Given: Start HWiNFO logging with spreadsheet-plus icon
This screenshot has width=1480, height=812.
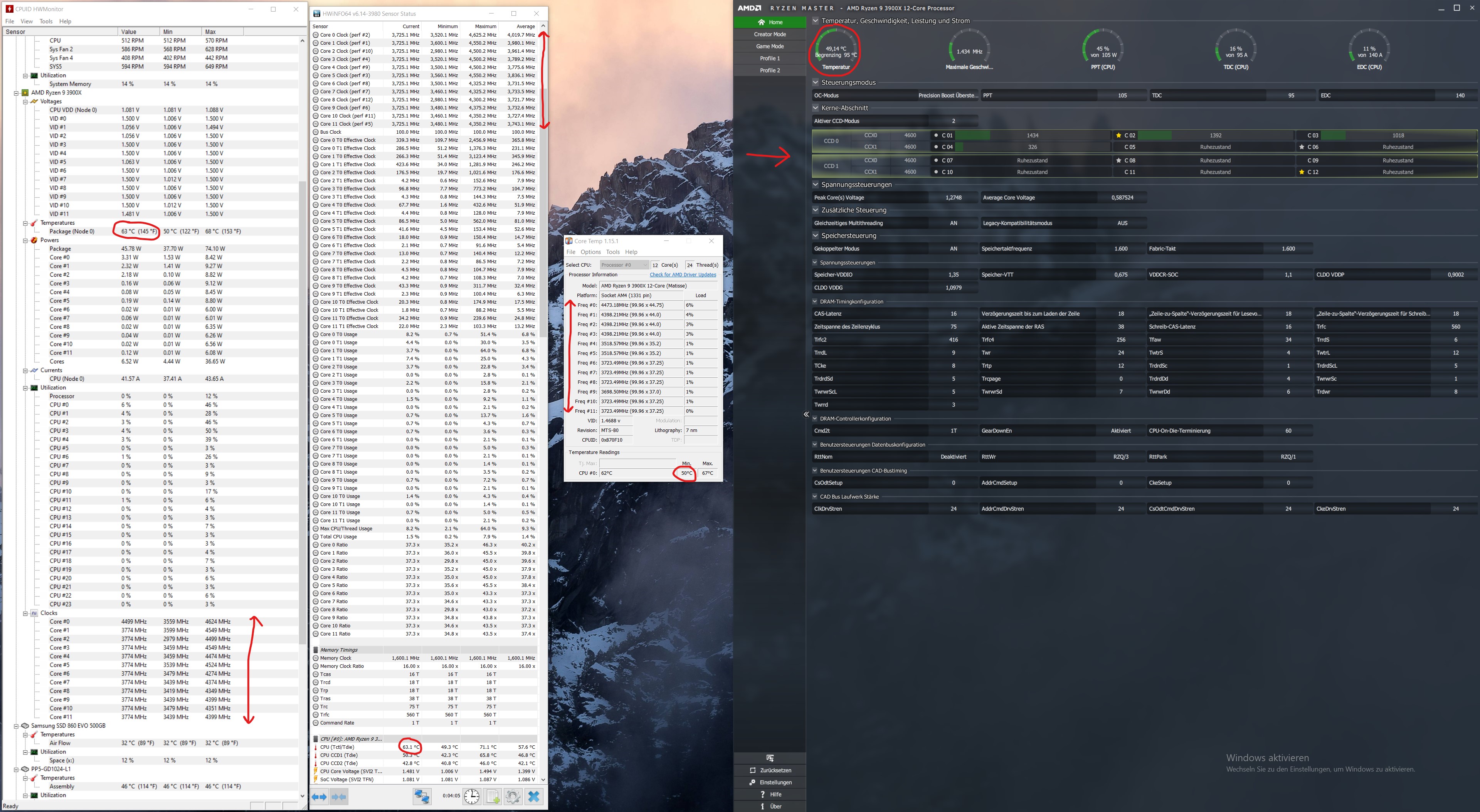Looking at the screenshot, I should [x=493, y=797].
